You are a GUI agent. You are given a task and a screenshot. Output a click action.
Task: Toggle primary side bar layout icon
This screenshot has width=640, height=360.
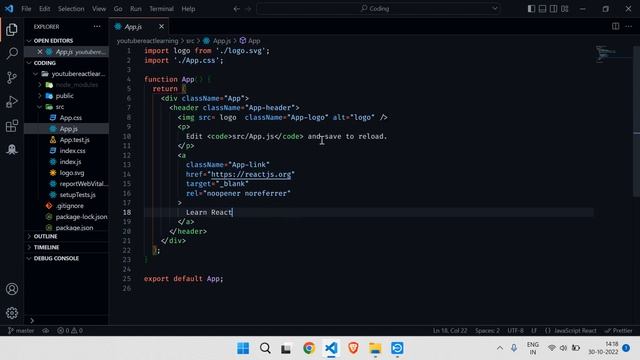pyautogui.click(x=531, y=9)
